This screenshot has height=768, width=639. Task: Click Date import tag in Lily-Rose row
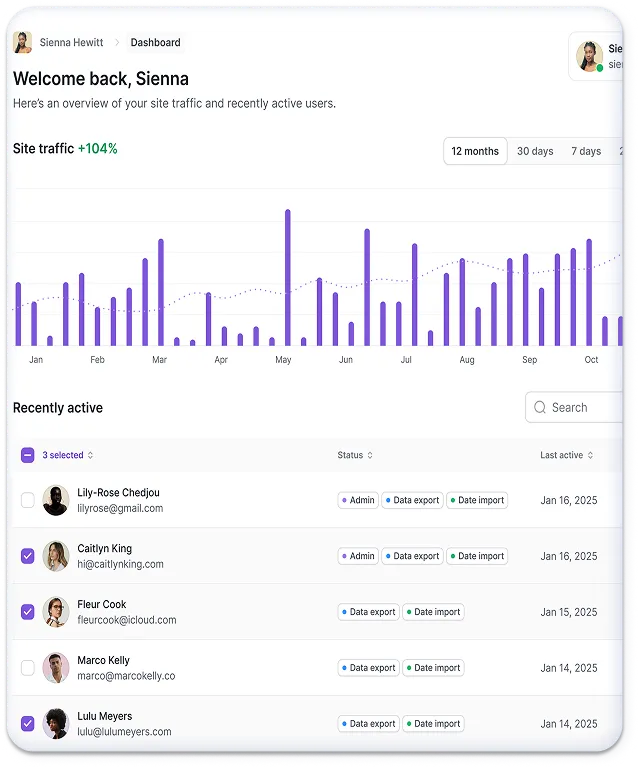tap(477, 500)
